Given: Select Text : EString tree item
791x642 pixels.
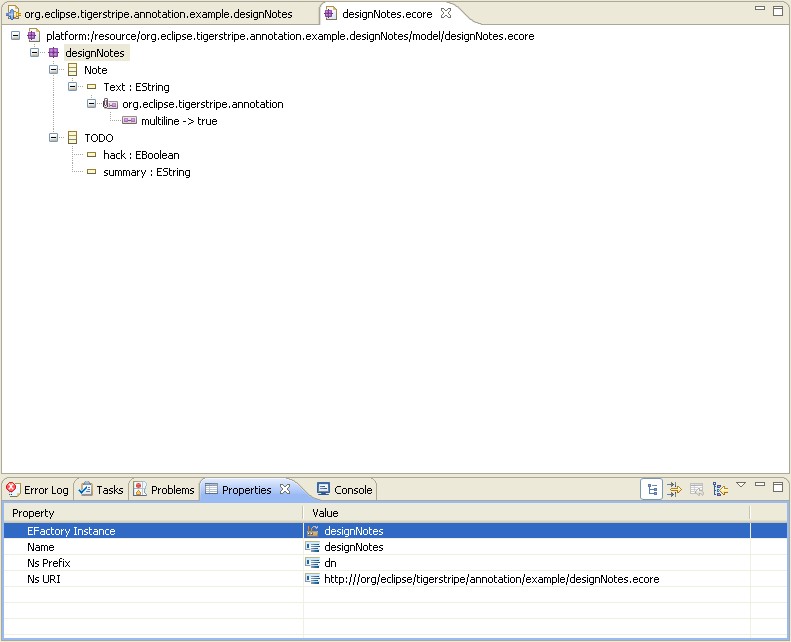Looking at the screenshot, I should click(136, 87).
